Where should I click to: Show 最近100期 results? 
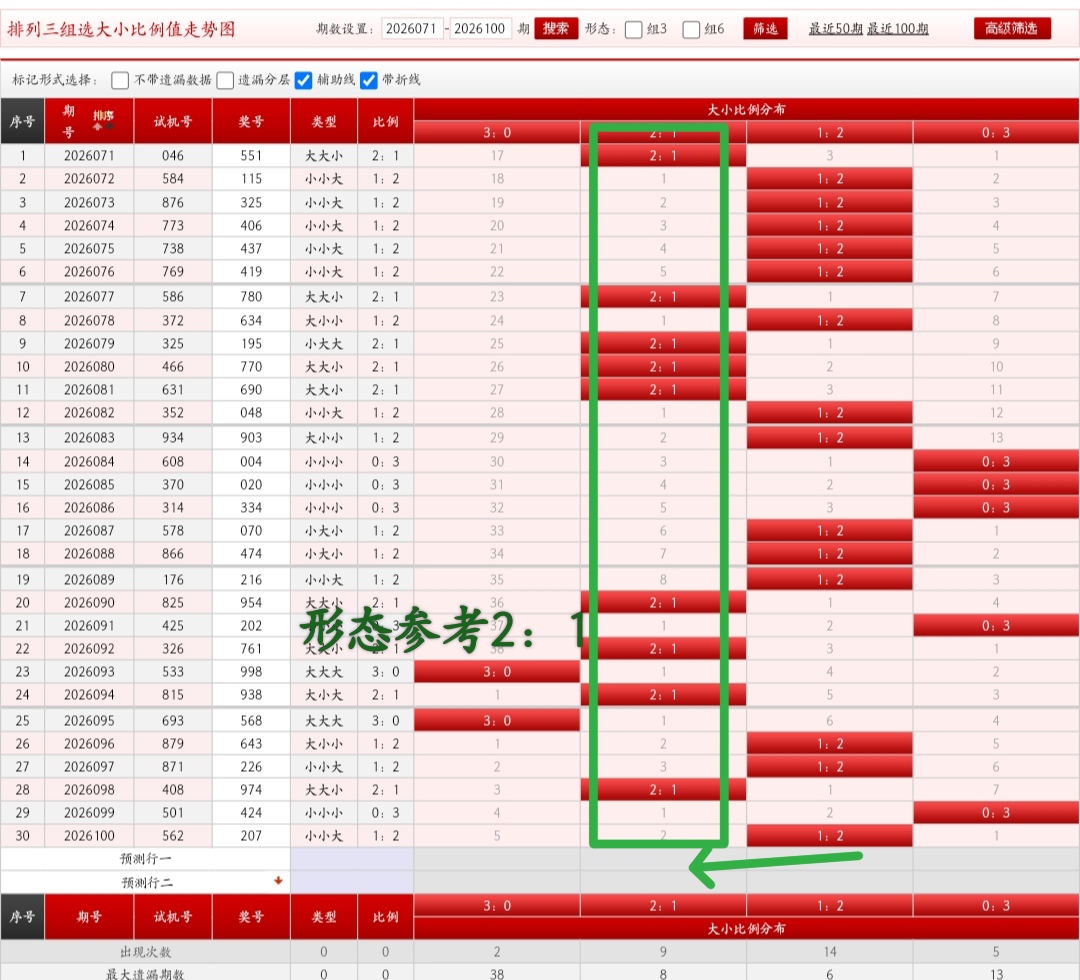click(x=897, y=29)
